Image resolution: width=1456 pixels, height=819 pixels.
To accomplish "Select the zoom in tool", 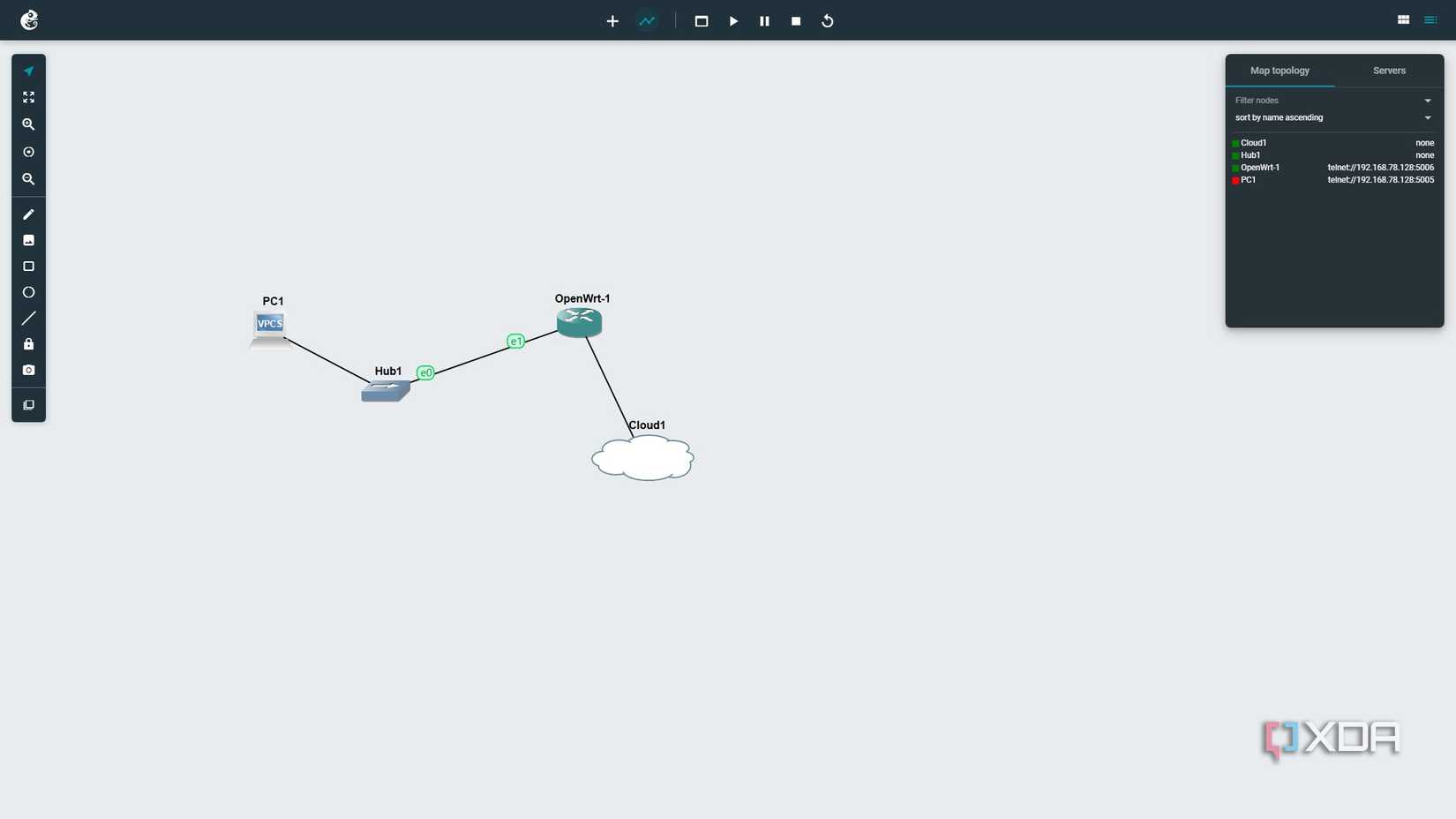I will point(28,124).
